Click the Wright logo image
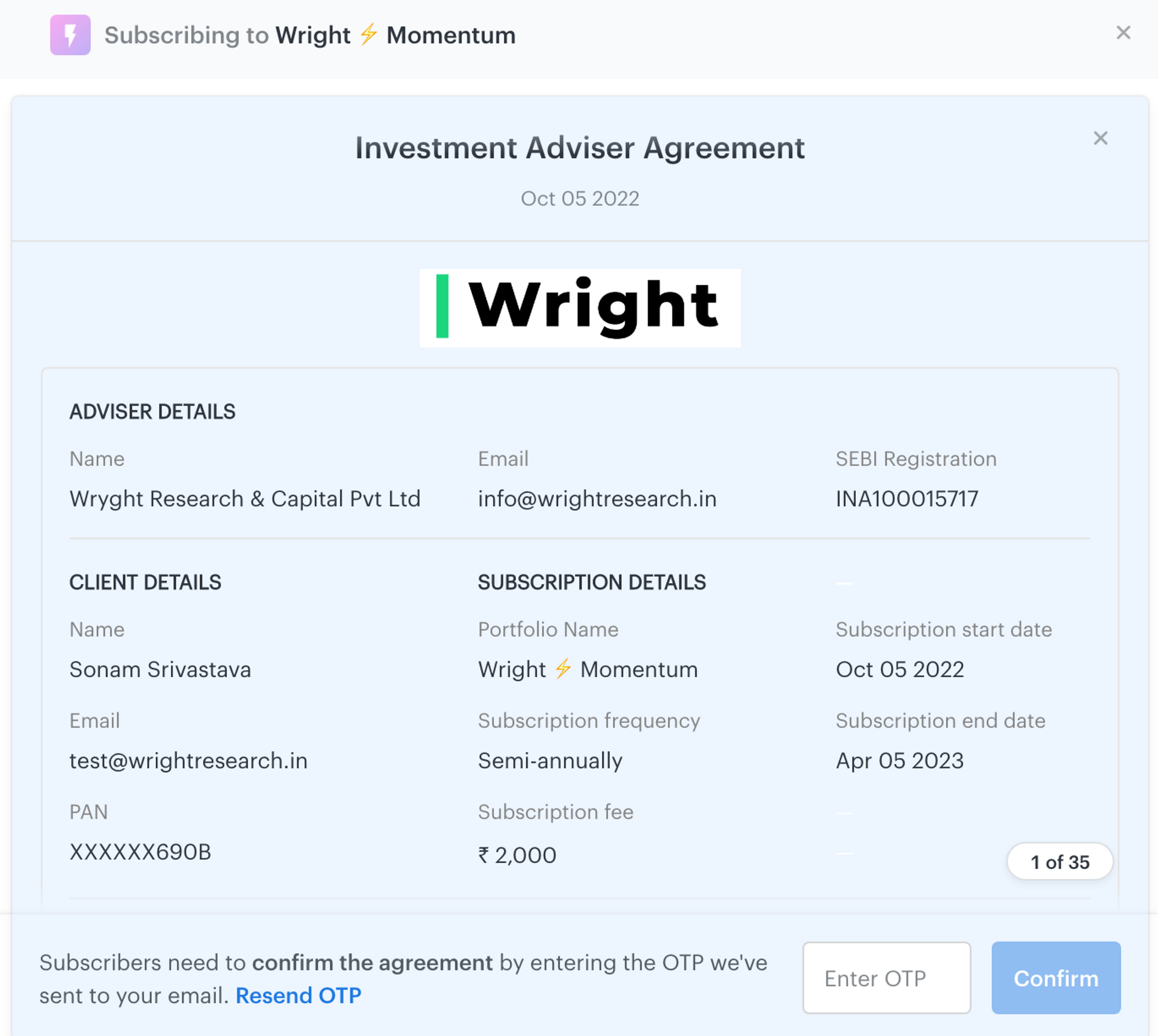 coord(580,307)
